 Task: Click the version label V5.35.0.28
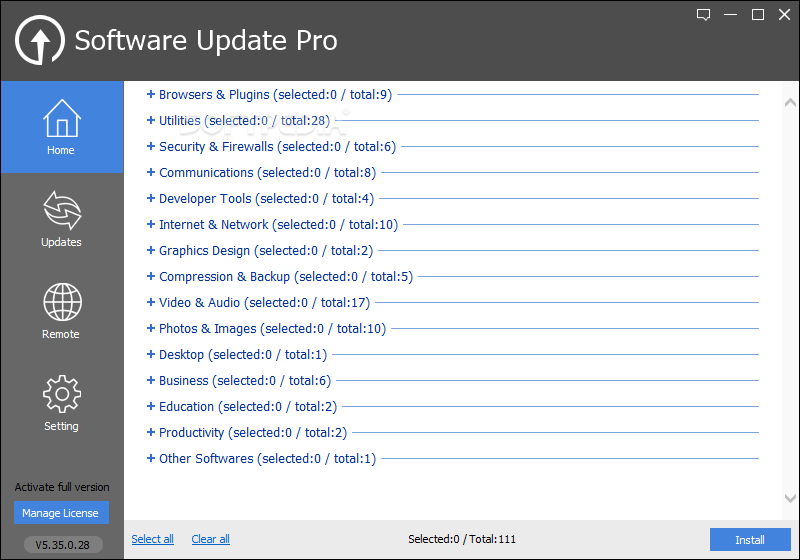point(63,545)
